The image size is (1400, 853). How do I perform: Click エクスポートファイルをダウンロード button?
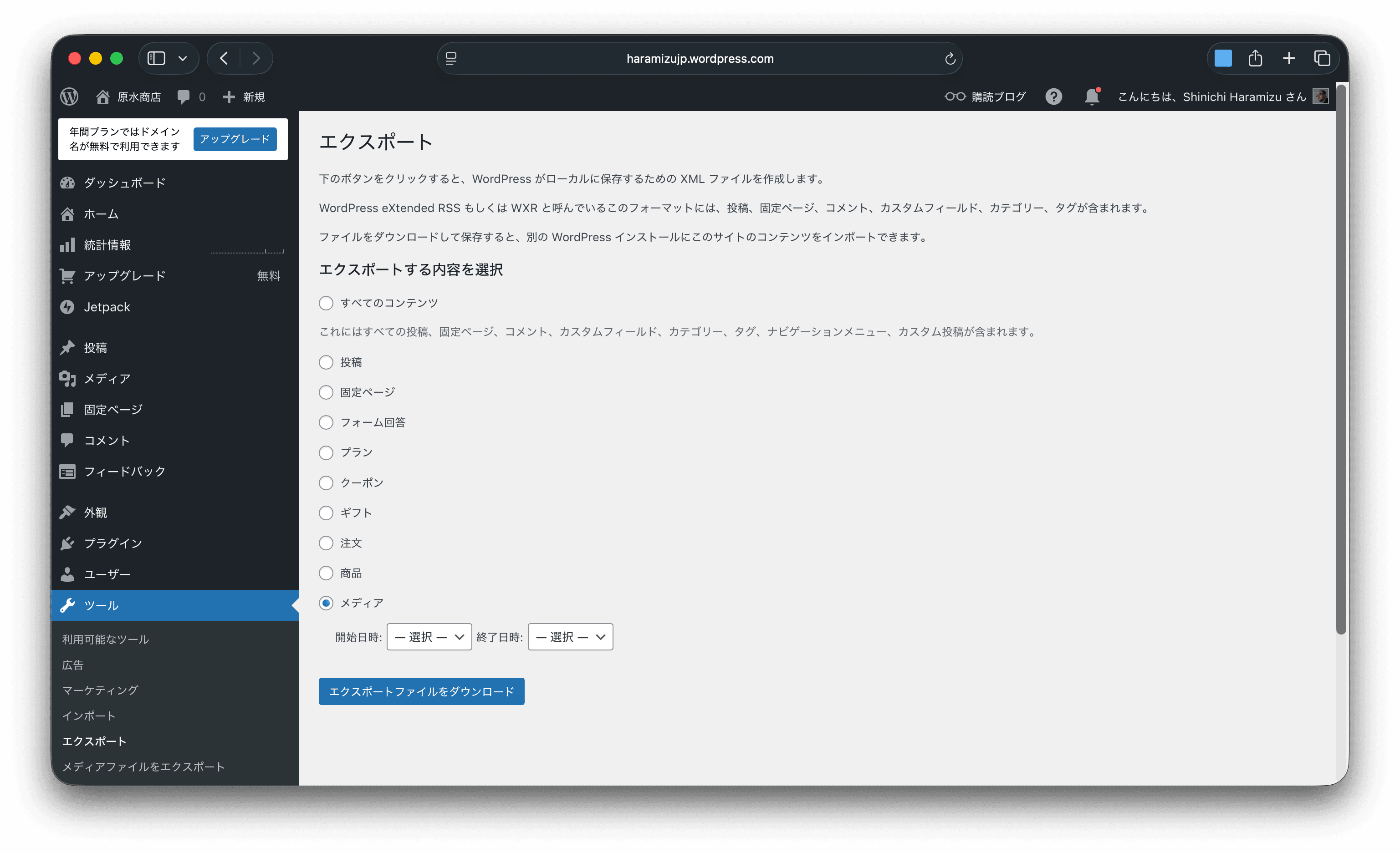pyautogui.click(x=421, y=691)
